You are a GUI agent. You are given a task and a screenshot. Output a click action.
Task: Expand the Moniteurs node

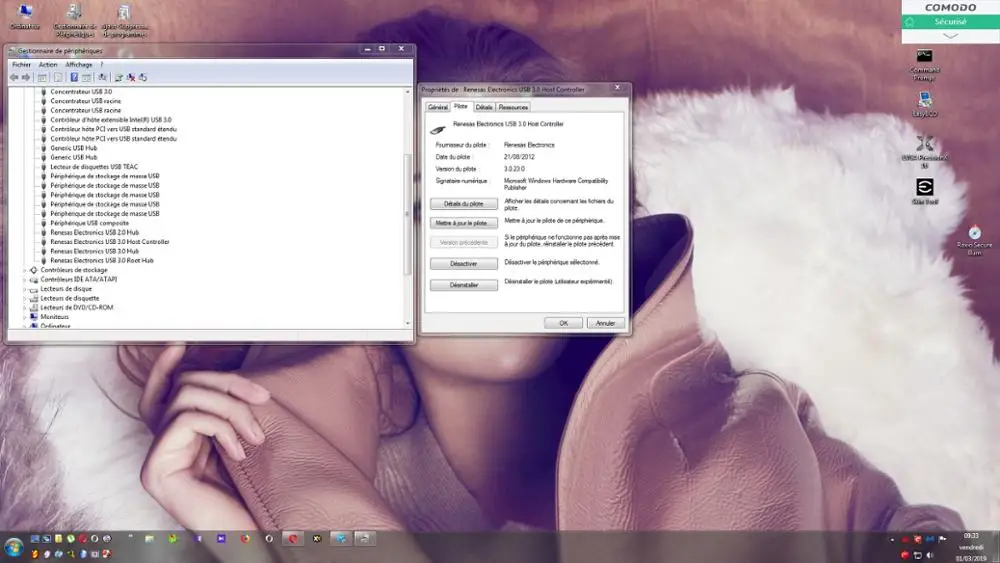point(25,318)
